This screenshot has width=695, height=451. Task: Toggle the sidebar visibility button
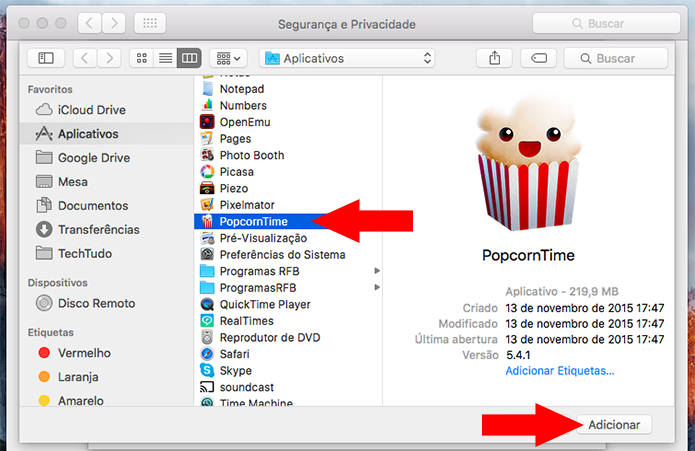coord(46,58)
